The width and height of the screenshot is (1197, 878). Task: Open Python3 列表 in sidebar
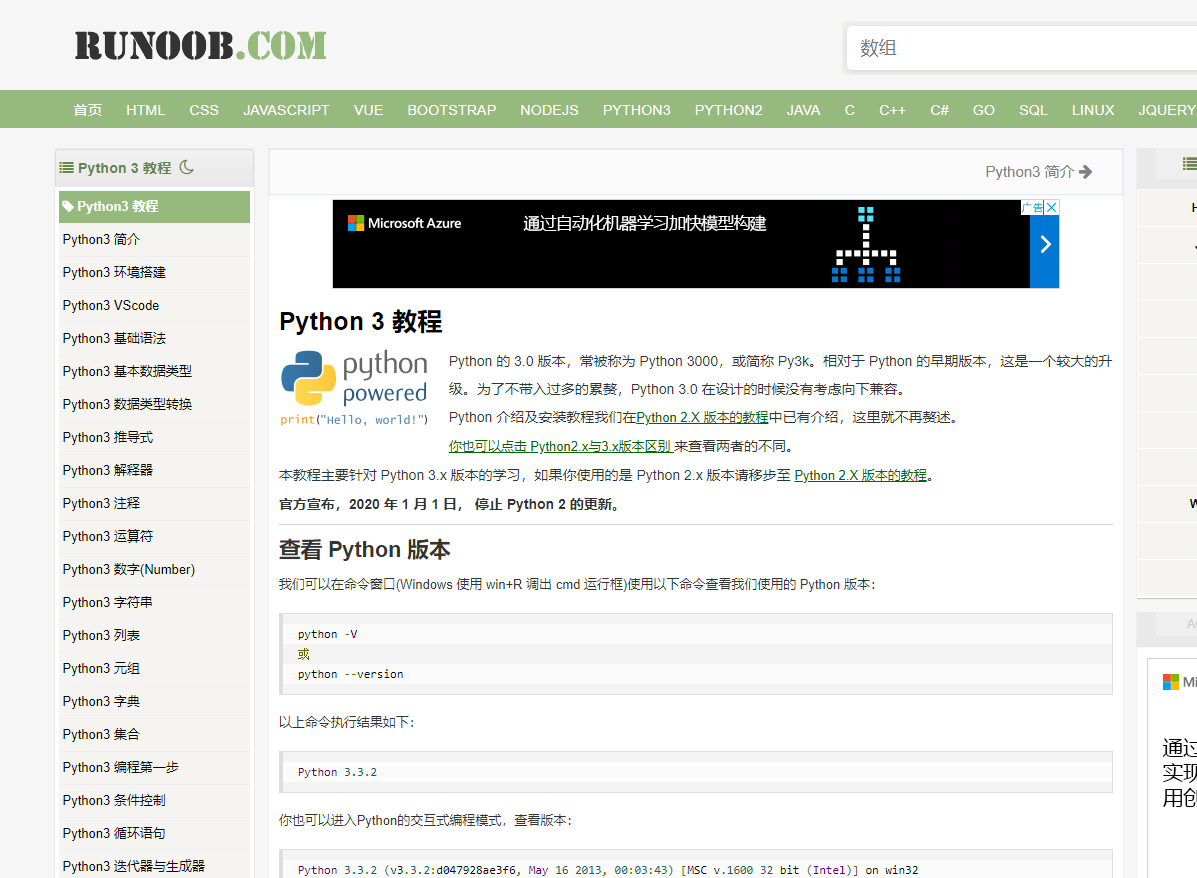point(154,635)
